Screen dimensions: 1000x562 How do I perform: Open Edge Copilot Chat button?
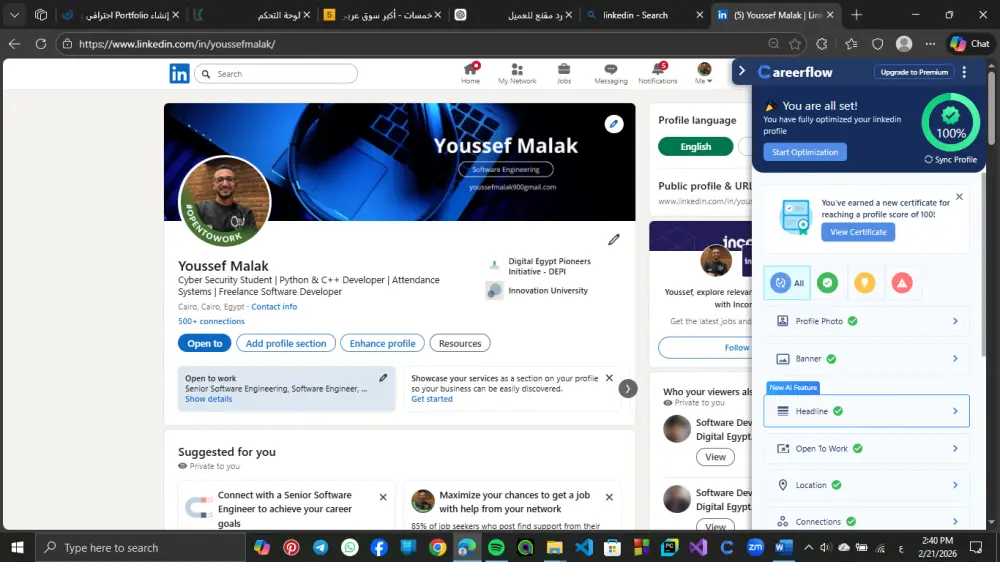970,44
